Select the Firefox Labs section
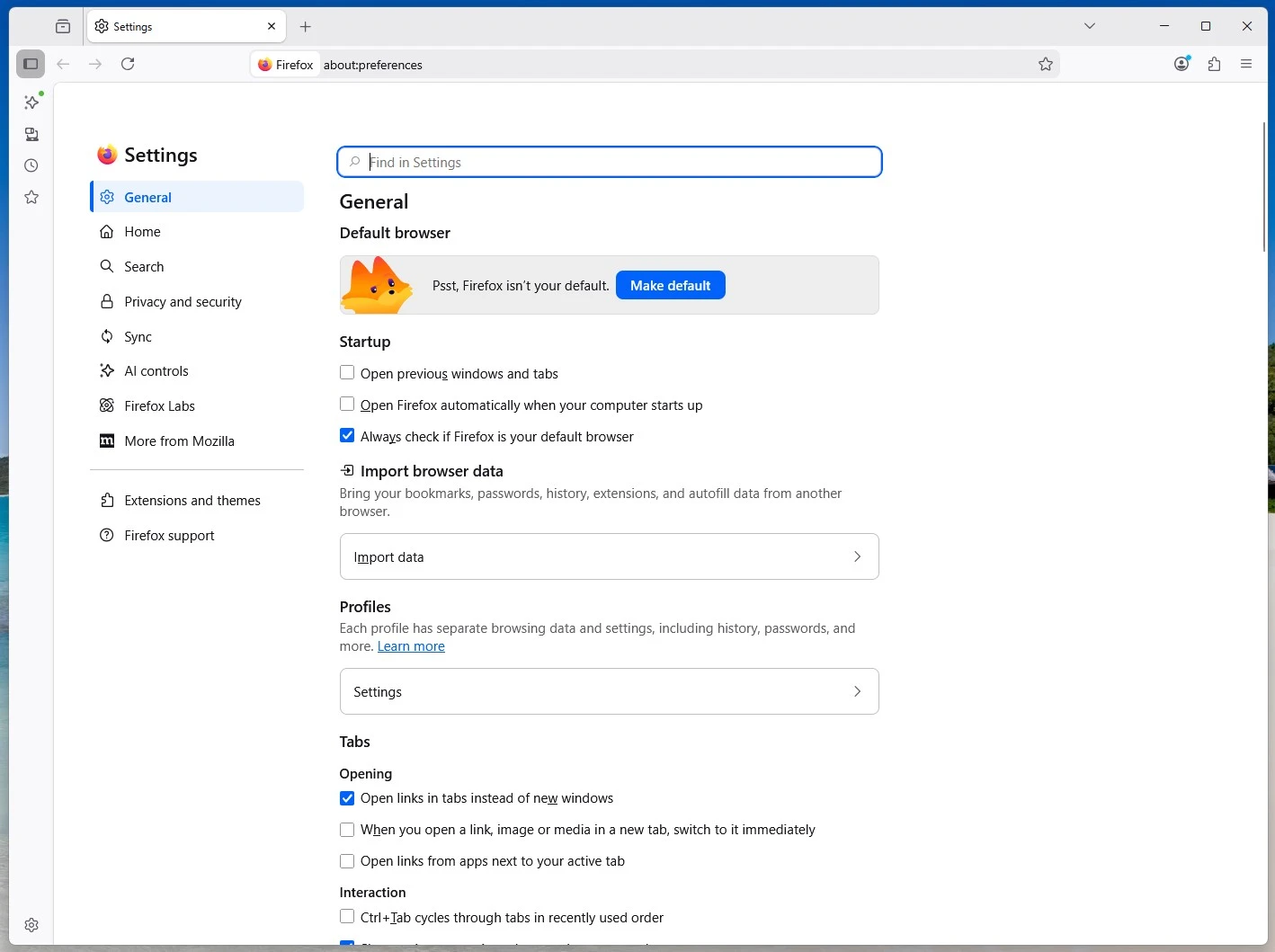The image size is (1275, 952). click(x=159, y=405)
